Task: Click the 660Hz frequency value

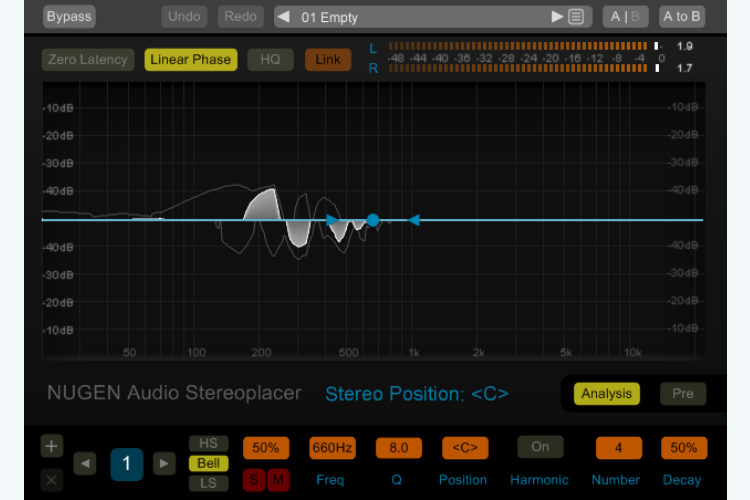Action: pyautogui.click(x=332, y=448)
